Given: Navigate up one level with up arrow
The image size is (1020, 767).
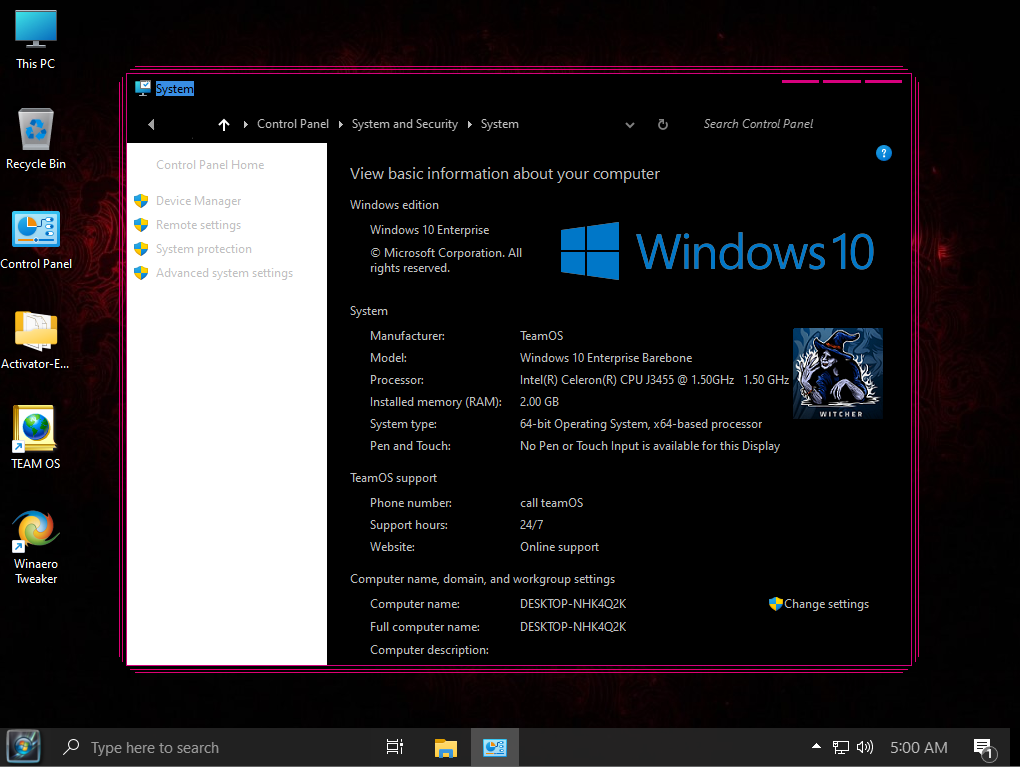Looking at the screenshot, I should pyautogui.click(x=224, y=124).
